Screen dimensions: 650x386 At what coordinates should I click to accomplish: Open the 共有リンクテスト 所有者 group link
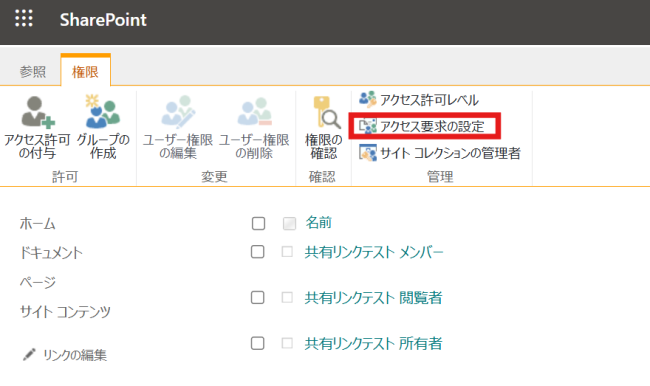point(373,343)
